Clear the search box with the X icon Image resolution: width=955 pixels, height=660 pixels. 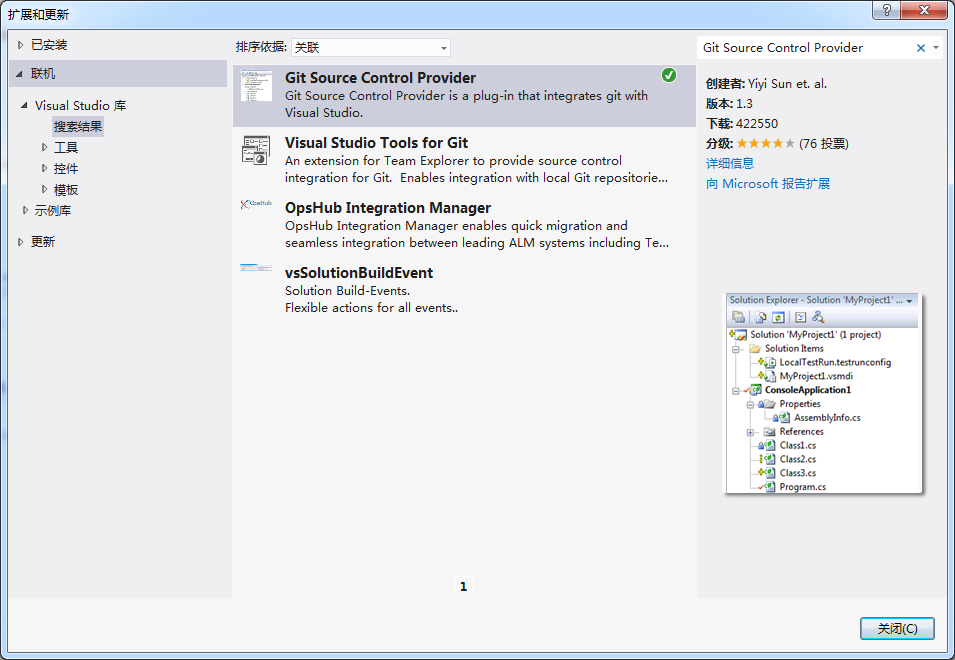click(x=920, y=48)
